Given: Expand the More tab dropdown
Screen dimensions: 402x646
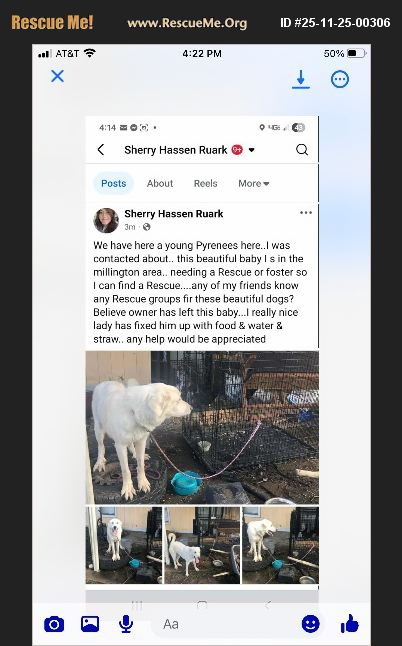Looking at the screenshot, I should point(254,183).
